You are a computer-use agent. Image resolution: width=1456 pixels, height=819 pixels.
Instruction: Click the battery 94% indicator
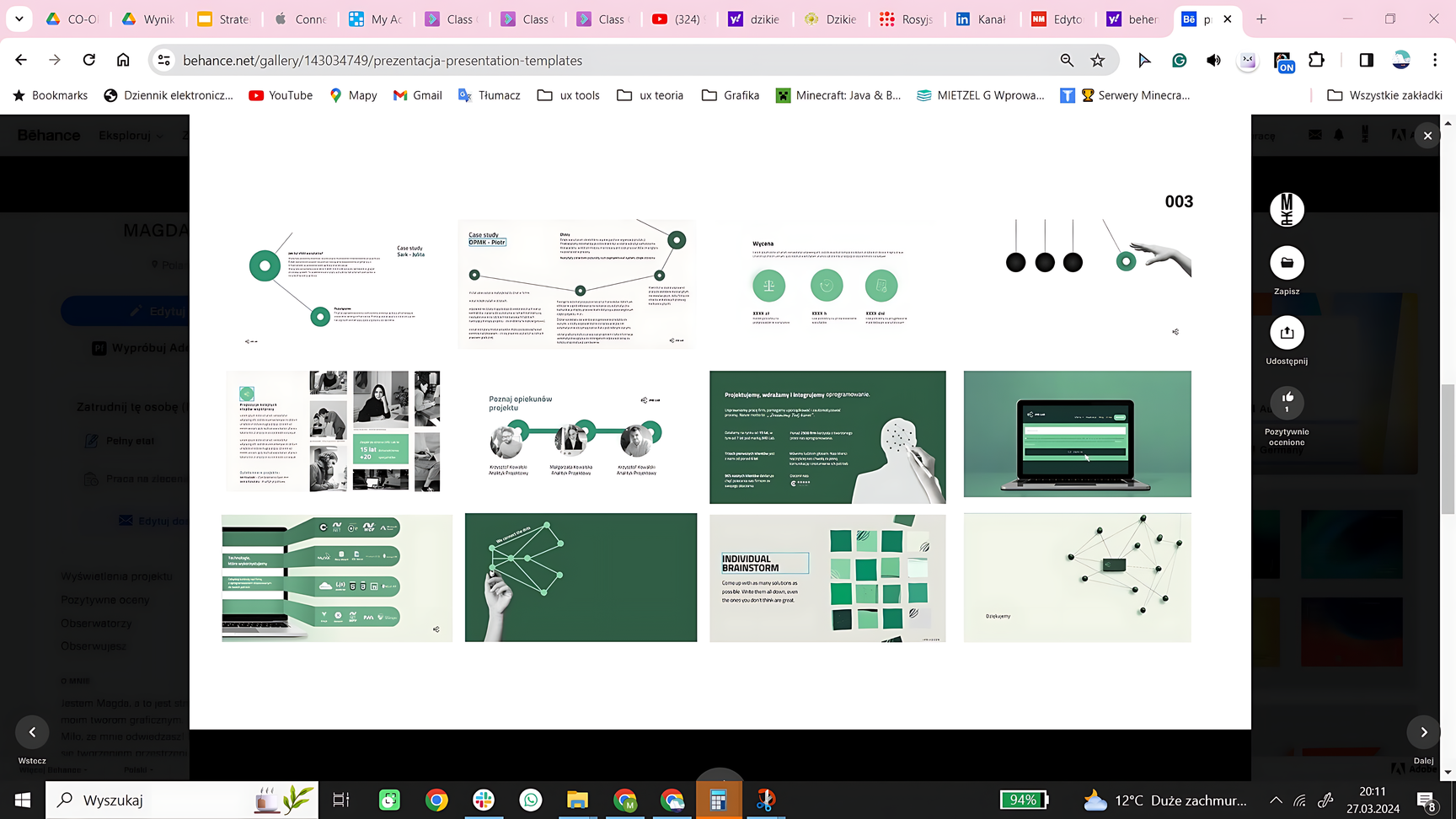click(1024, 800)
